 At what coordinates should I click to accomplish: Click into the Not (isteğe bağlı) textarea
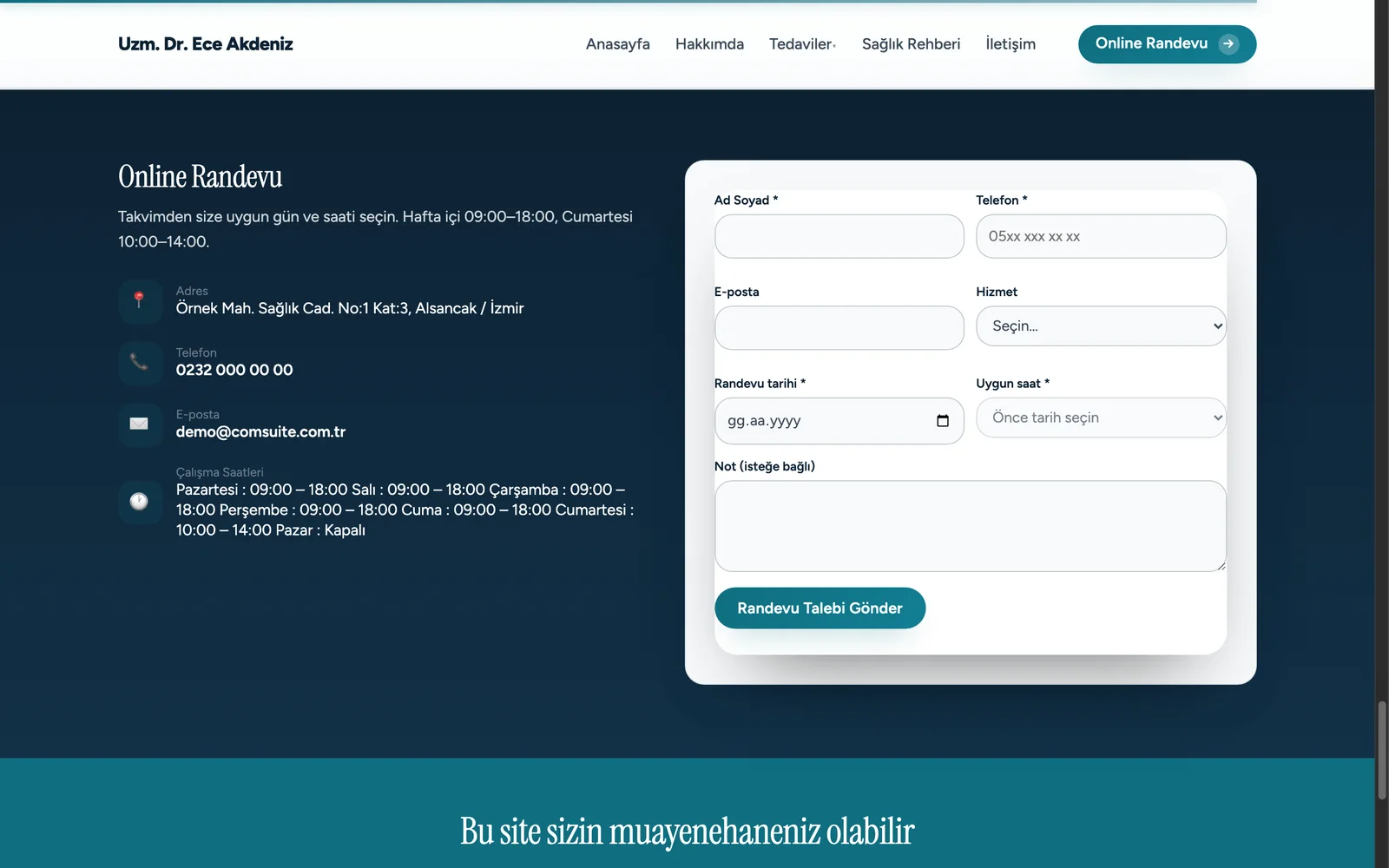[x=970, y=526]
